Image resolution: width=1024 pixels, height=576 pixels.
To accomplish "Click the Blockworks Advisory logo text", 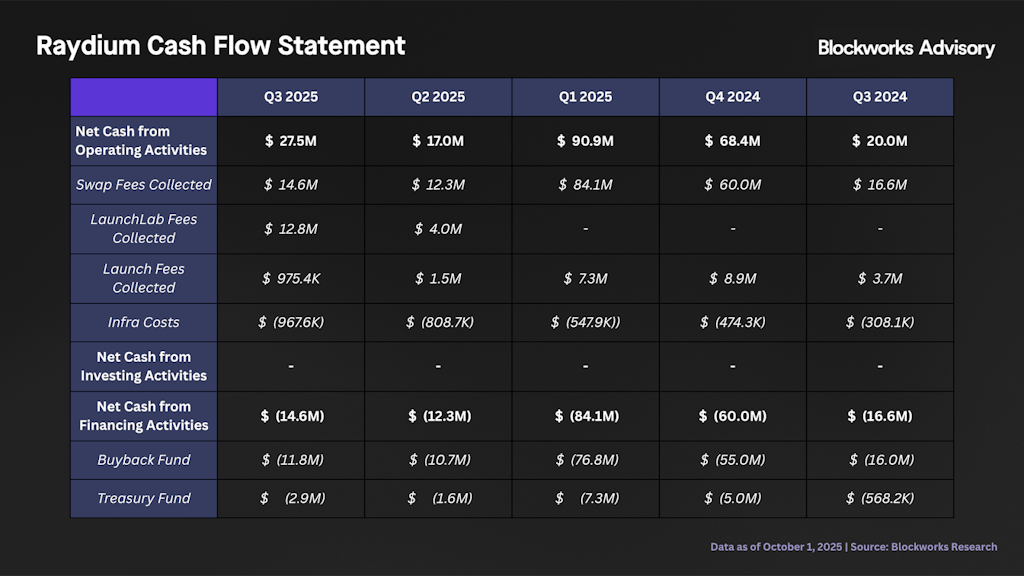I will coord(906,48).
